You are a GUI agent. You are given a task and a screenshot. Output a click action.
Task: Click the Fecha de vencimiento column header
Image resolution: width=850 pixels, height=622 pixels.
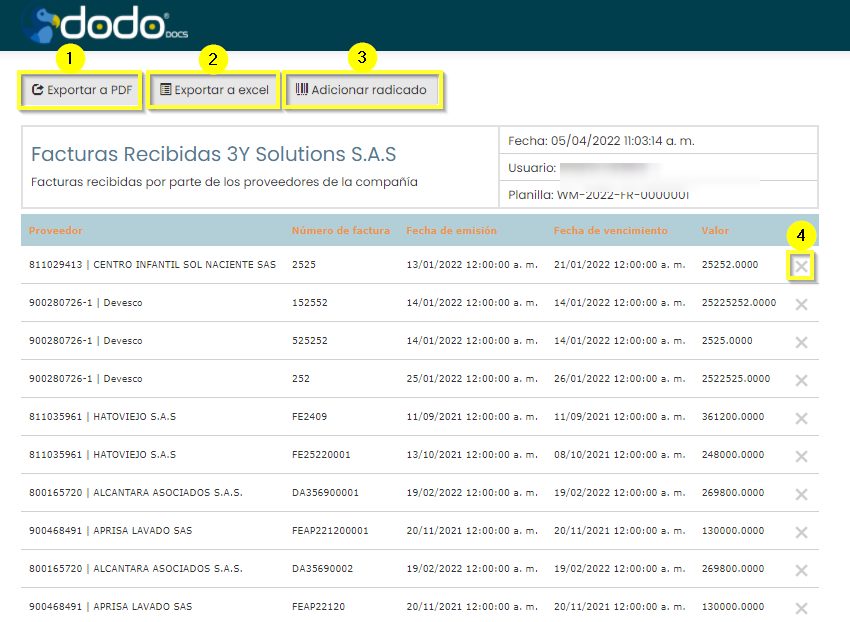(610, 230)
